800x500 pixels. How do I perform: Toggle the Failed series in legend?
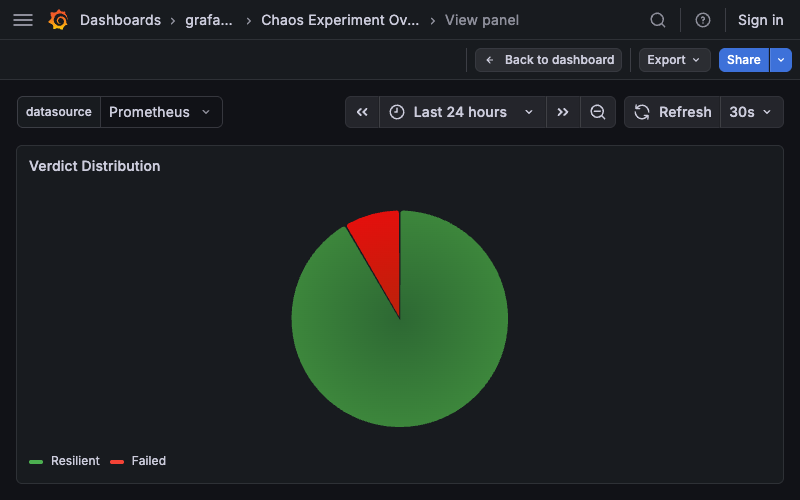[x=148, y=461]
